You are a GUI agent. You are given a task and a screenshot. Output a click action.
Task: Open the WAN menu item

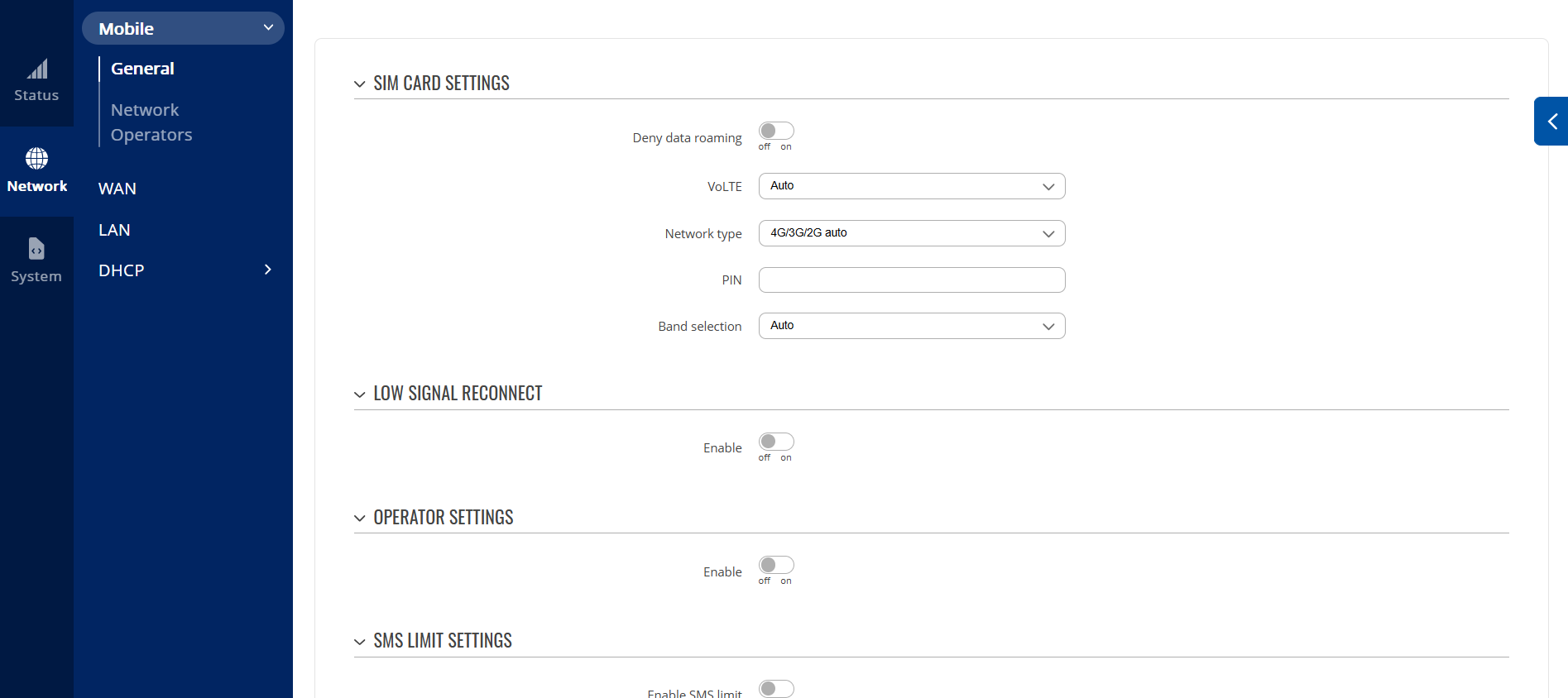tap(117, 189)
